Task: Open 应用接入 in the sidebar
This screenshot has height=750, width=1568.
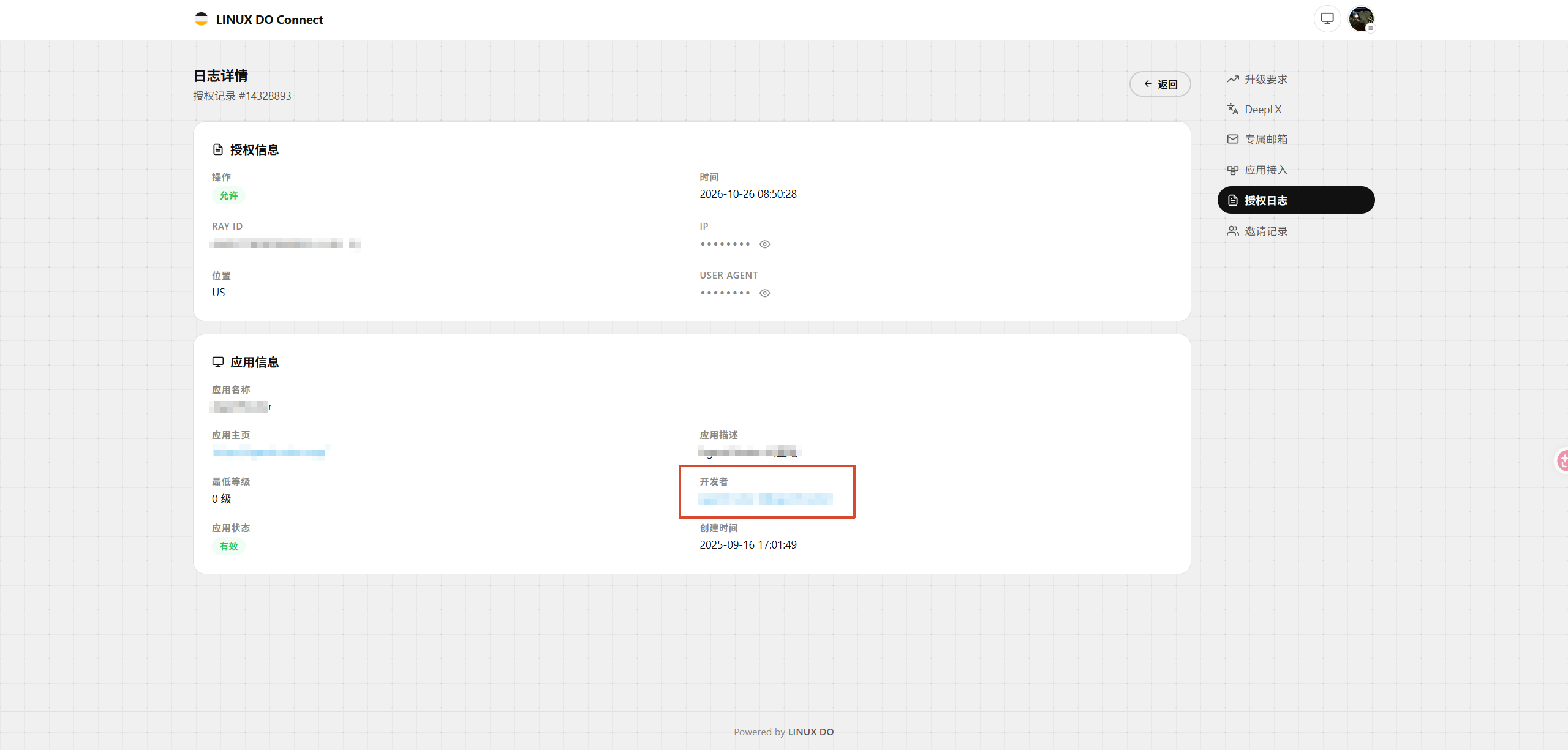Action: (x=1296, y=170)
